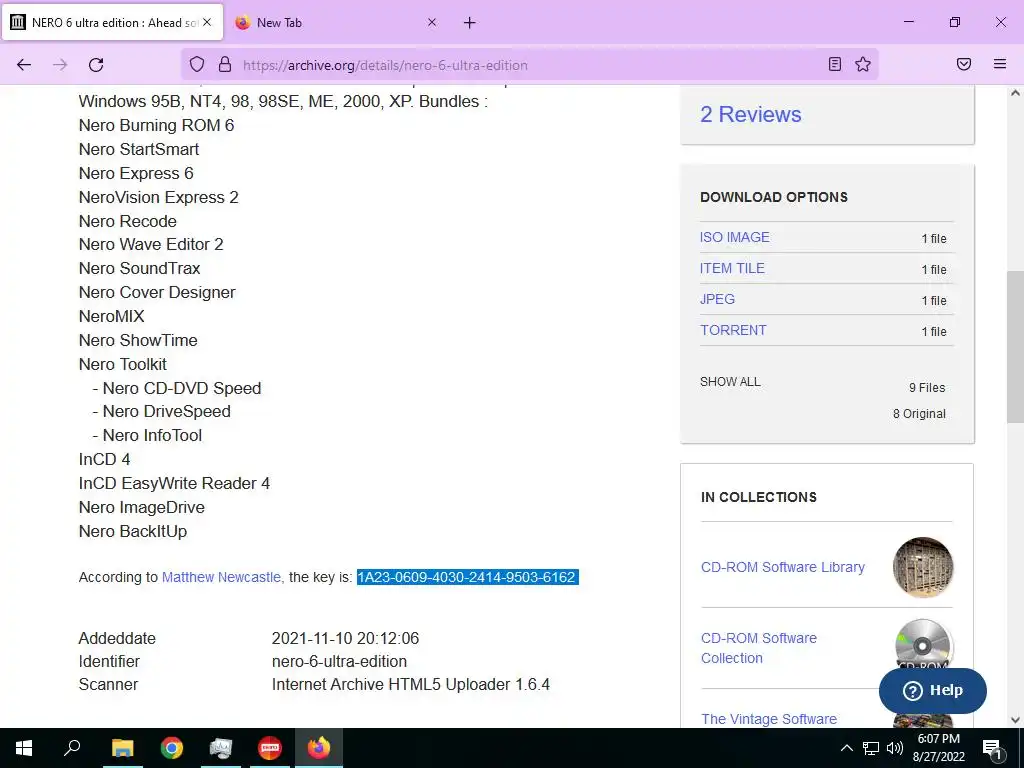Close the New Tab tab
Screen dimensions: 1024x768
[x=432, y=22]
